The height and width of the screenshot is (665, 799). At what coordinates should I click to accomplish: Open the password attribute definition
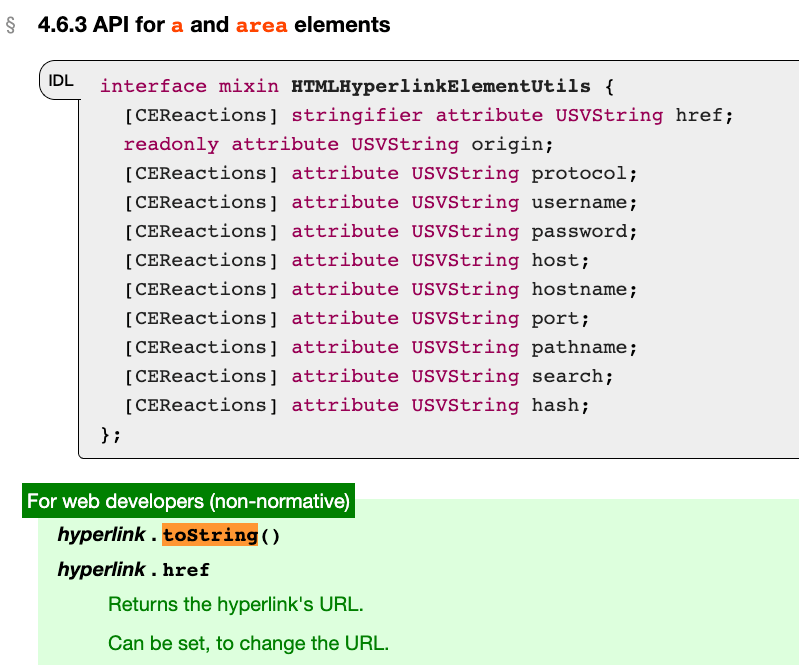tap(579, 231)
